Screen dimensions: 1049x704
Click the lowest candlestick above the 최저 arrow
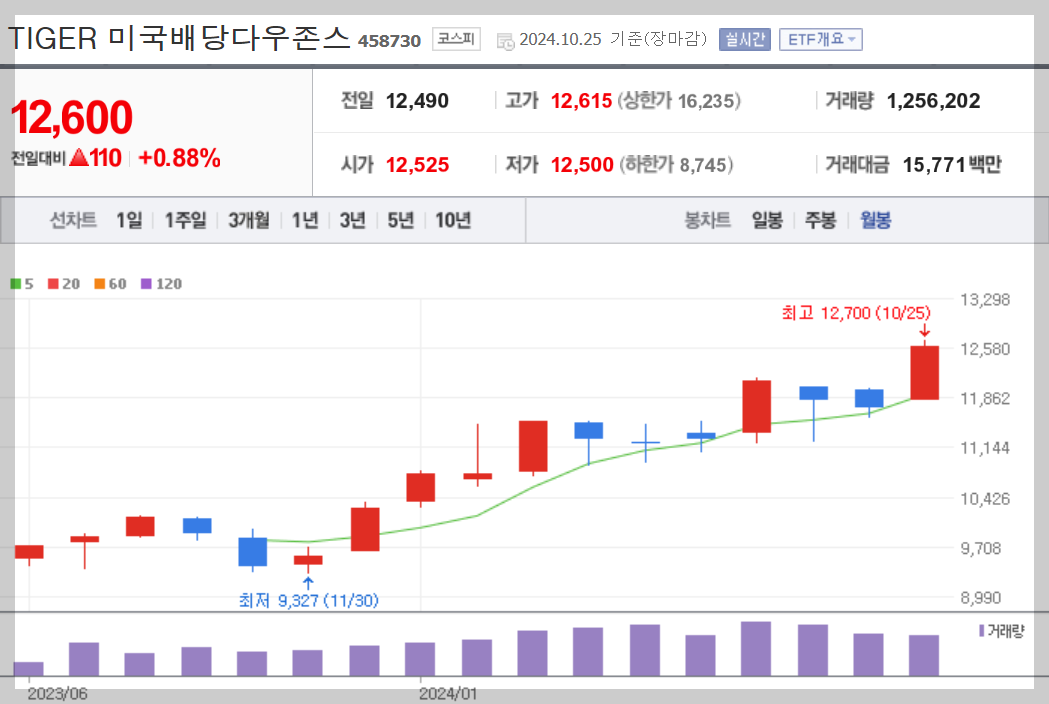[308, 560]
